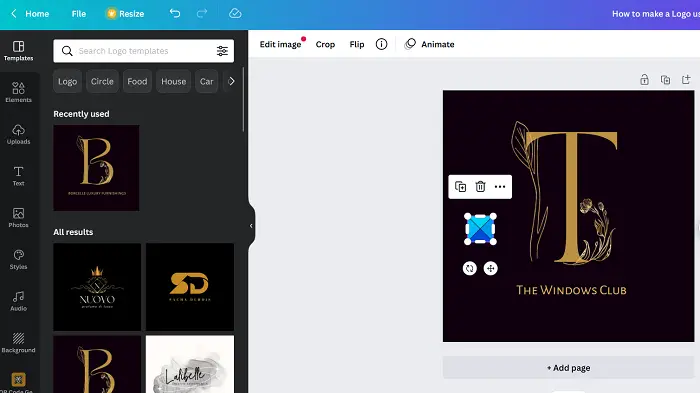Click the templates panel scrollbar

coord(243,100)
